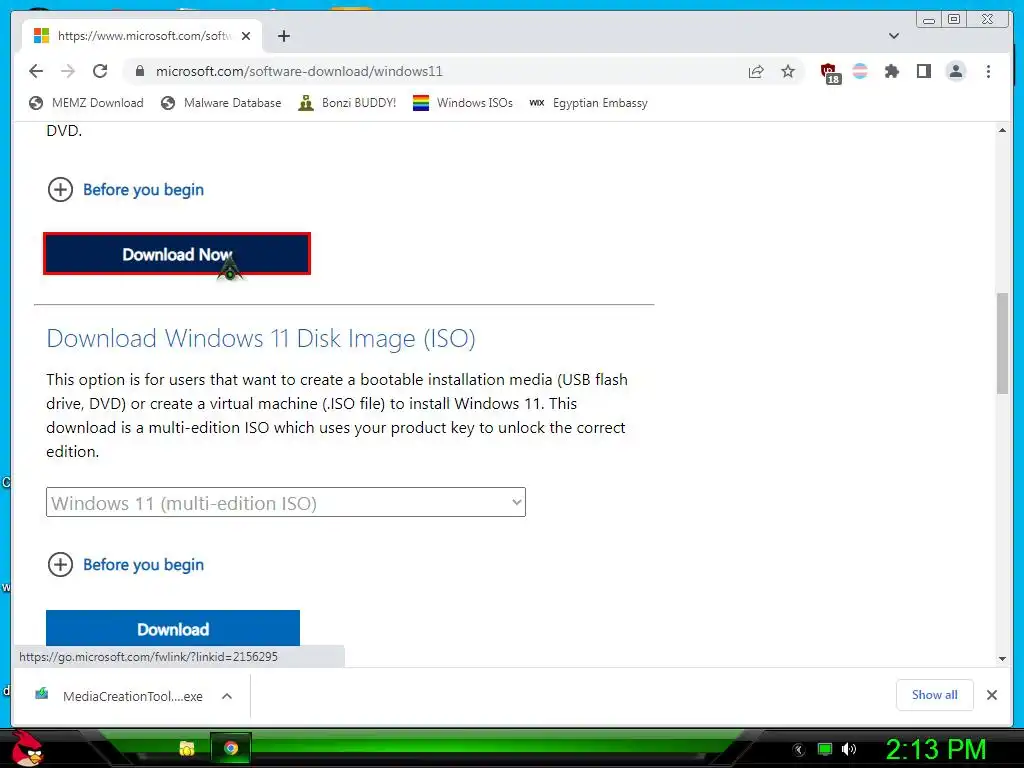Share this page via share icon
The image size is (1024, 768).
756,71
